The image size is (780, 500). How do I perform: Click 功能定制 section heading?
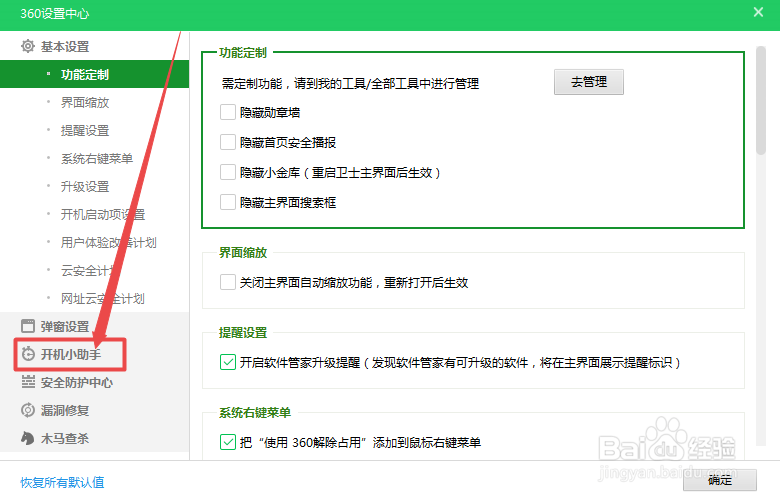click(x=243, y=53)
